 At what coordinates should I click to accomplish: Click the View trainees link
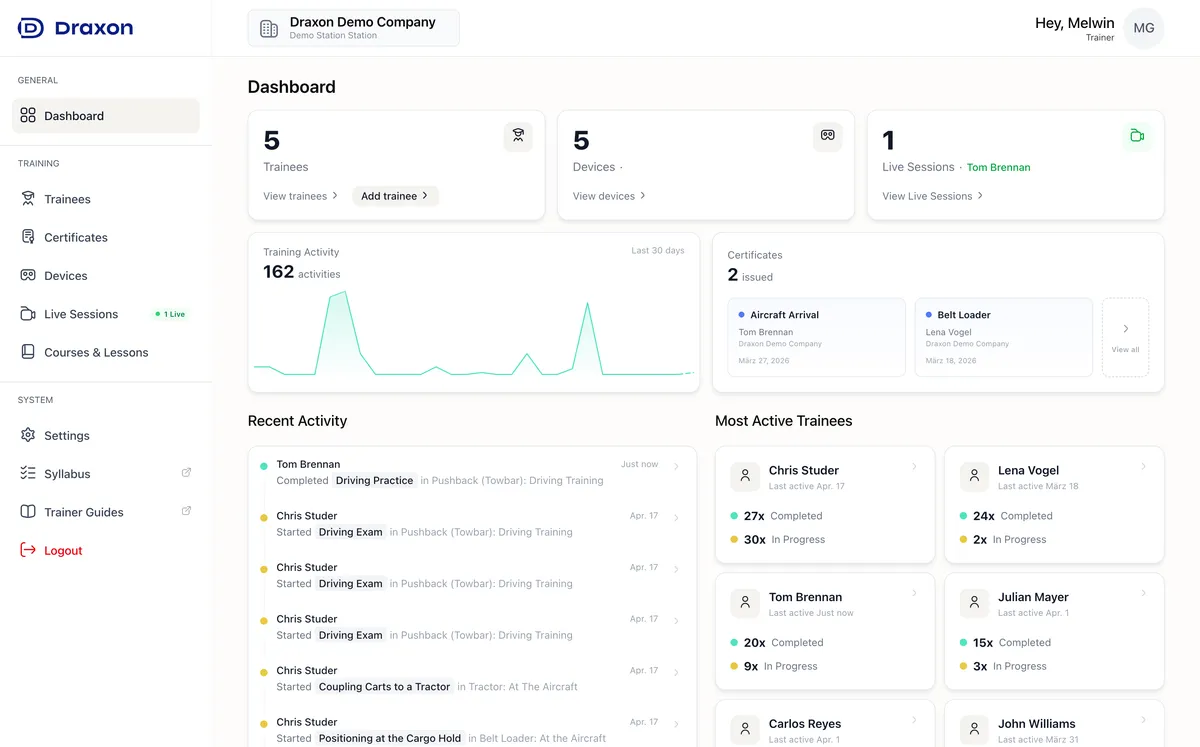(300, 196)
